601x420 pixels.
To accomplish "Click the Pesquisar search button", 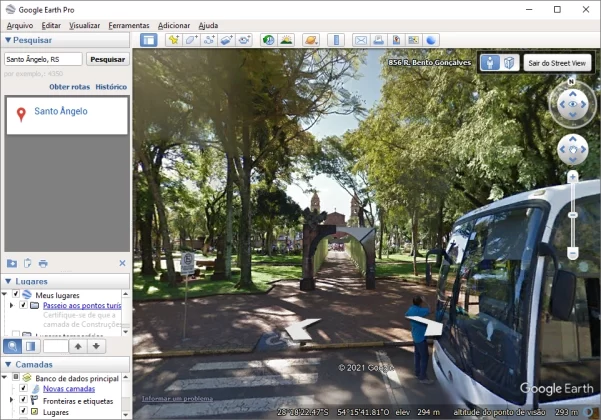I will point(108,59).
